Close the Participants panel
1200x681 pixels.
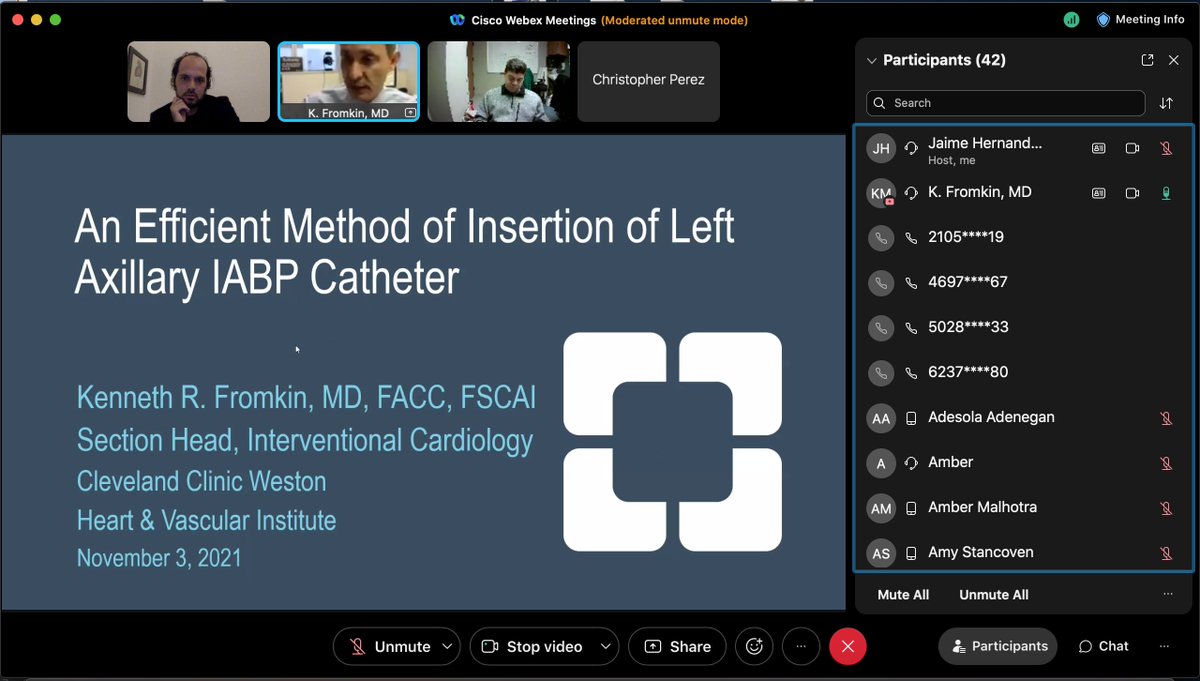tap(1174, 60)
